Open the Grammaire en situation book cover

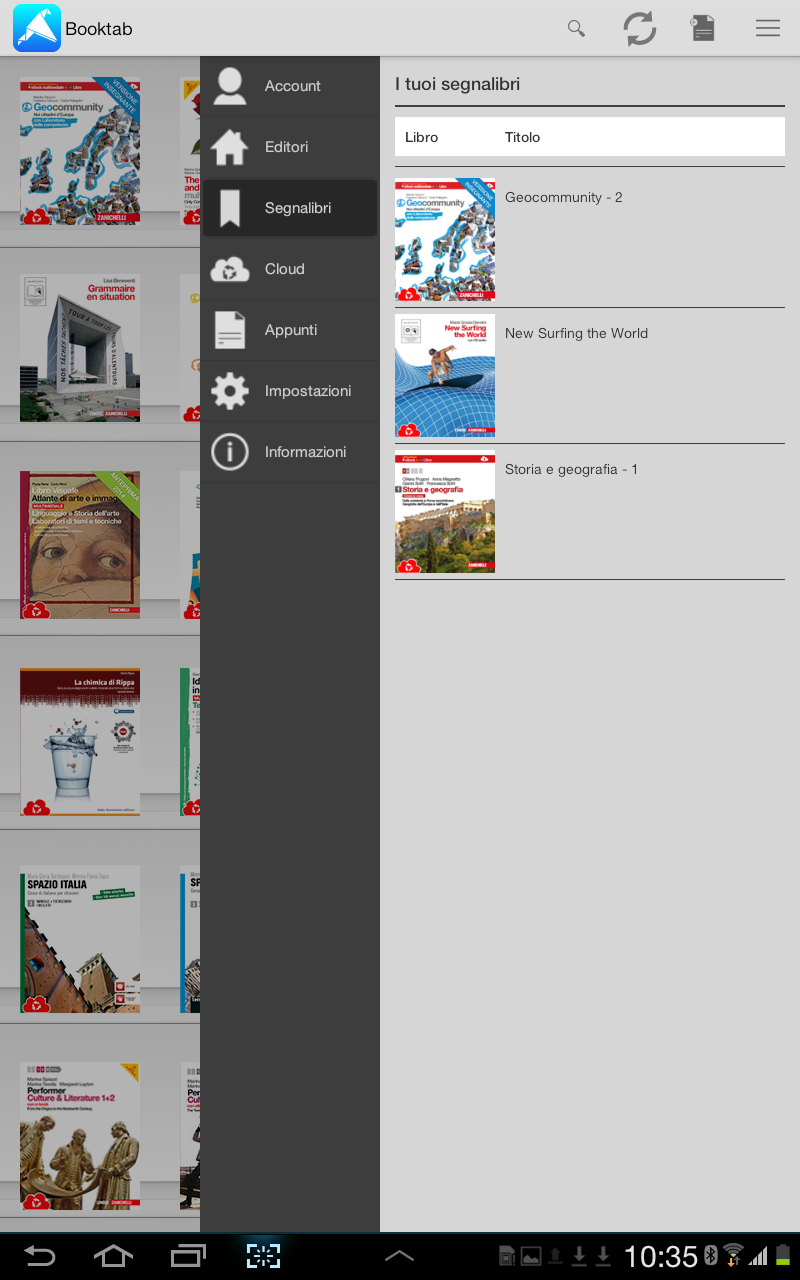click(x=80, y=348)
